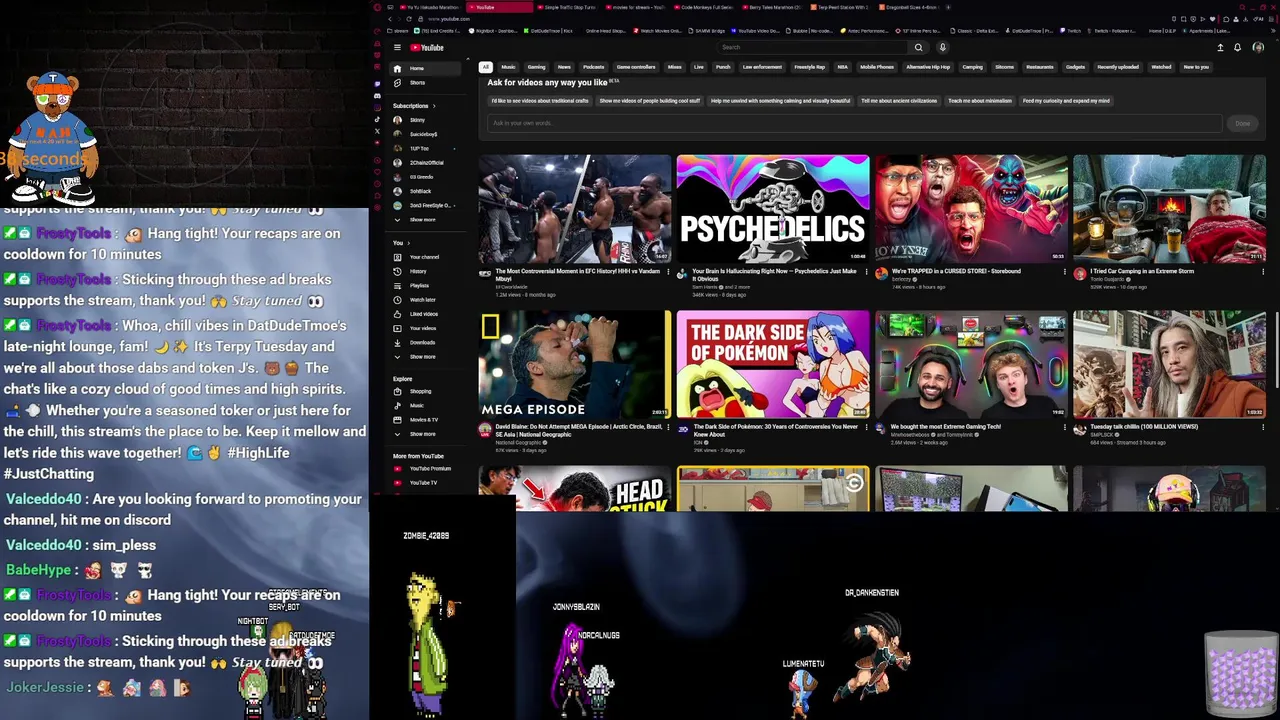Click 'Teach me about minimalism' suggestion
The width and height of the screenshot is (1280, 720).
(980, 101)
